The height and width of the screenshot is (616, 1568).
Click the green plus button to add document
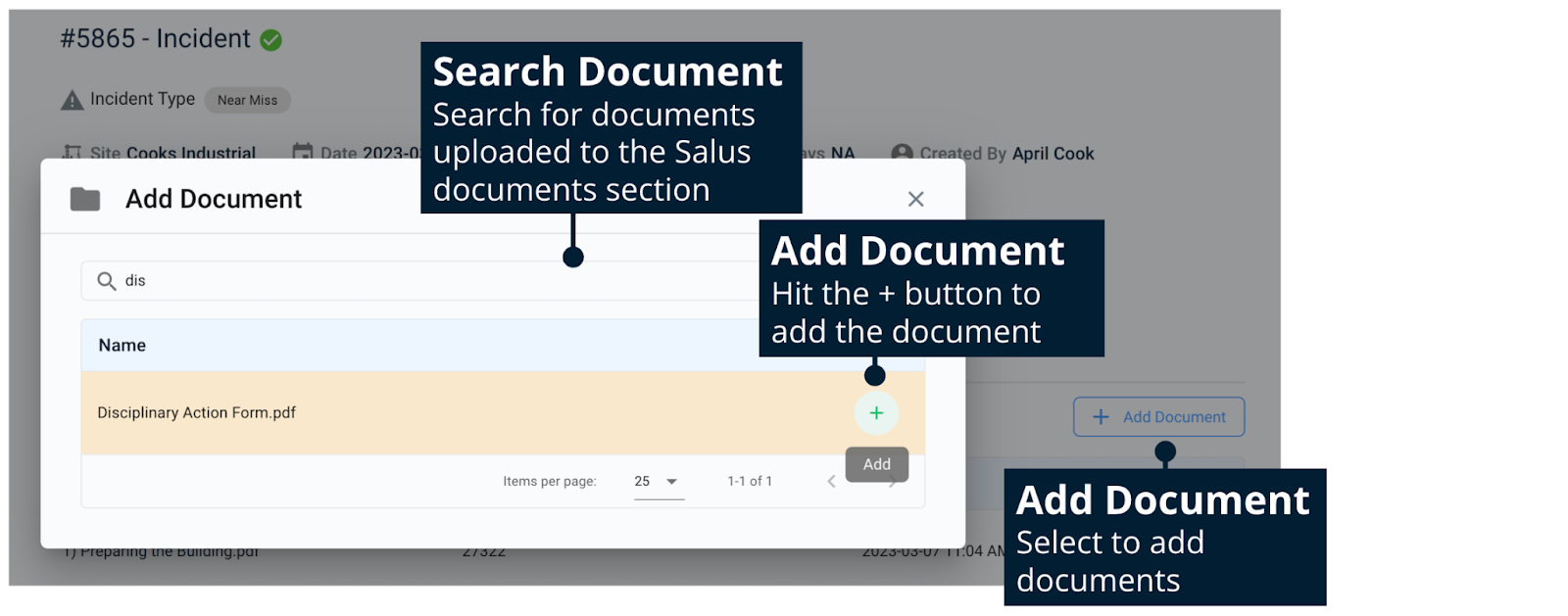pos(876,413)
